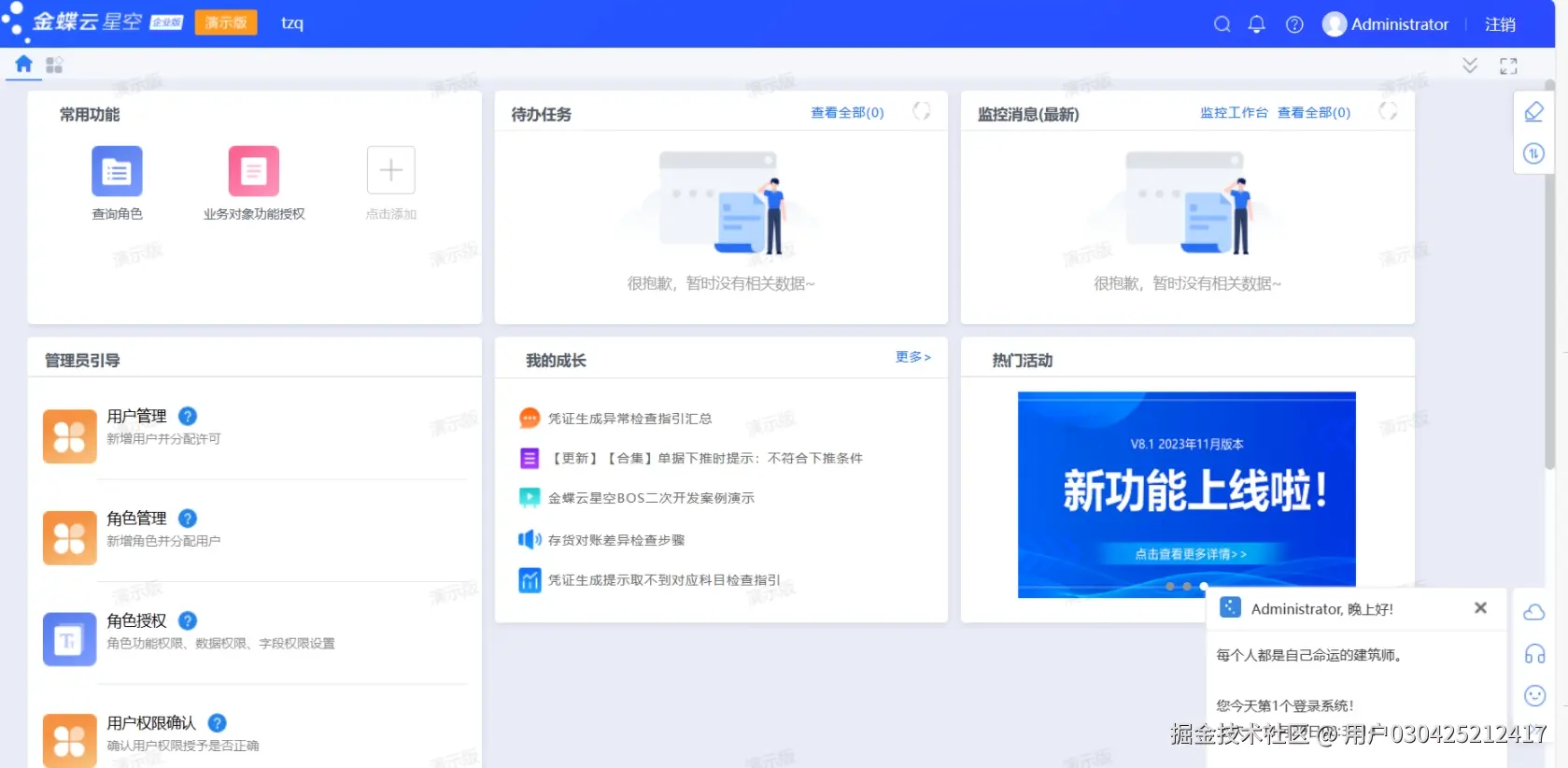The width and height of the screenshot is (1568, 768).
Task: Click the circular sort icon below the pencil
Action: point(1533,153)
